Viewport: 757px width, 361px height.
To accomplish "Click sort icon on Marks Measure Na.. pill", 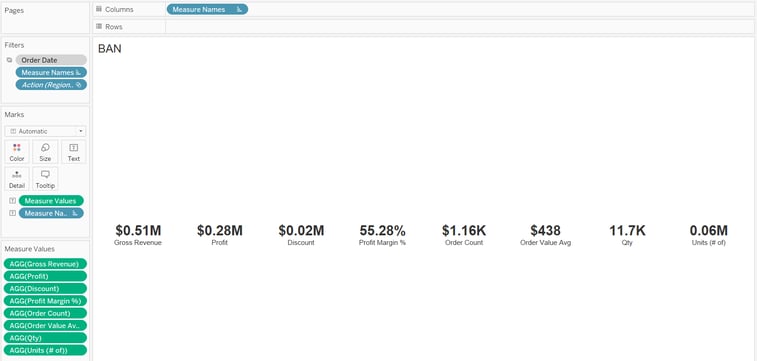I will click(x=75, y=213).
